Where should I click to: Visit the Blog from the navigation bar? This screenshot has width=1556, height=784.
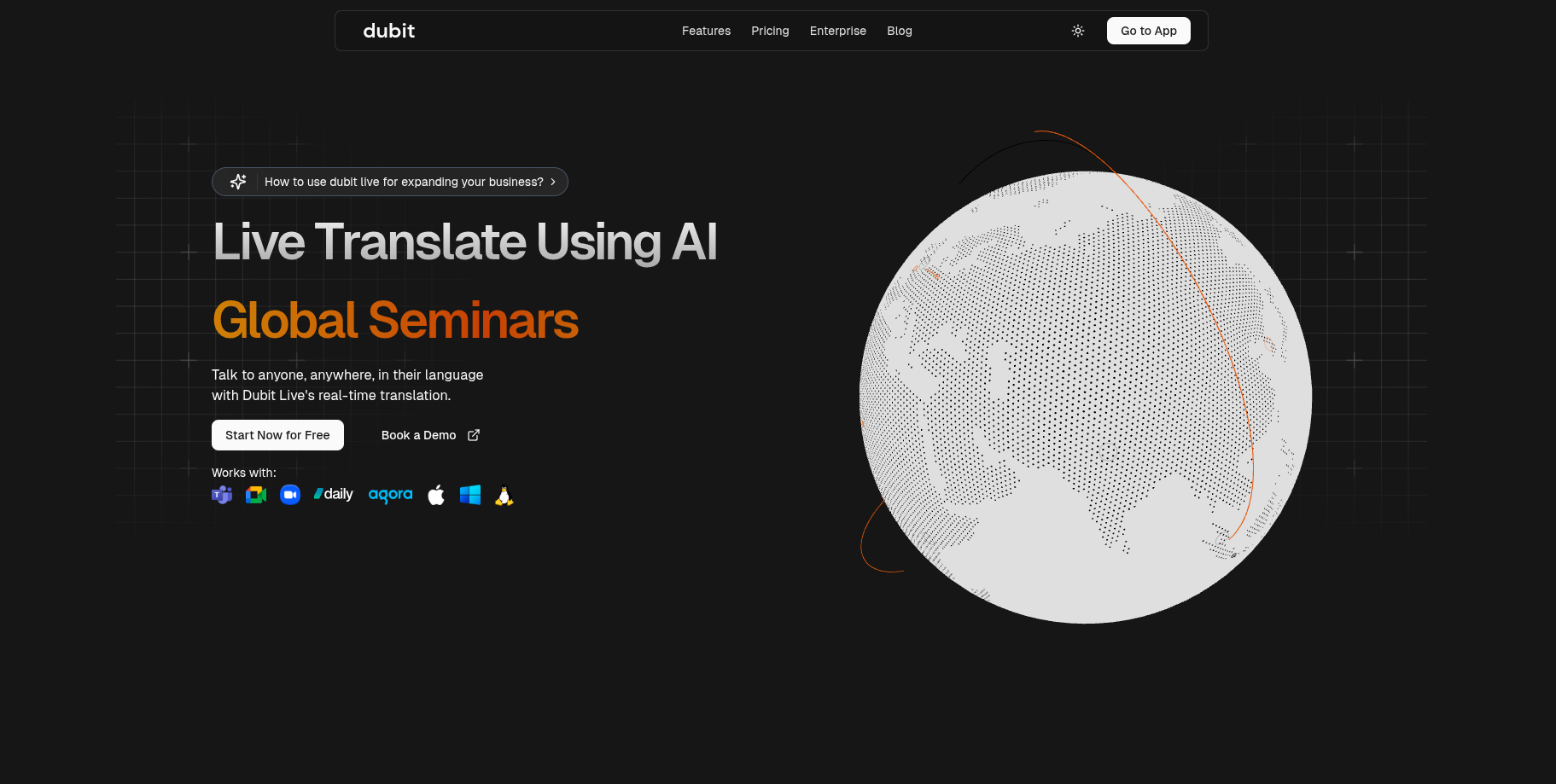[899, 31]
